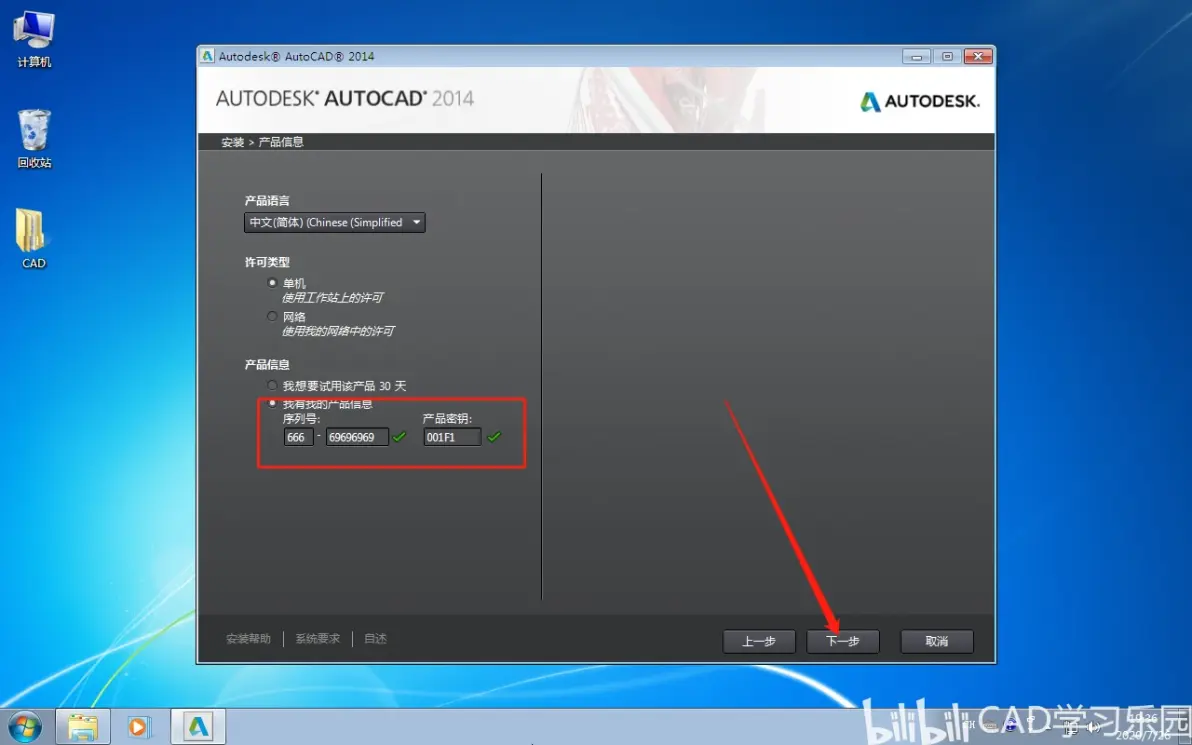Click the 许可类型 heading text
The width and height of the screenshot is (1192, 745).
click(x=267, y=262)
